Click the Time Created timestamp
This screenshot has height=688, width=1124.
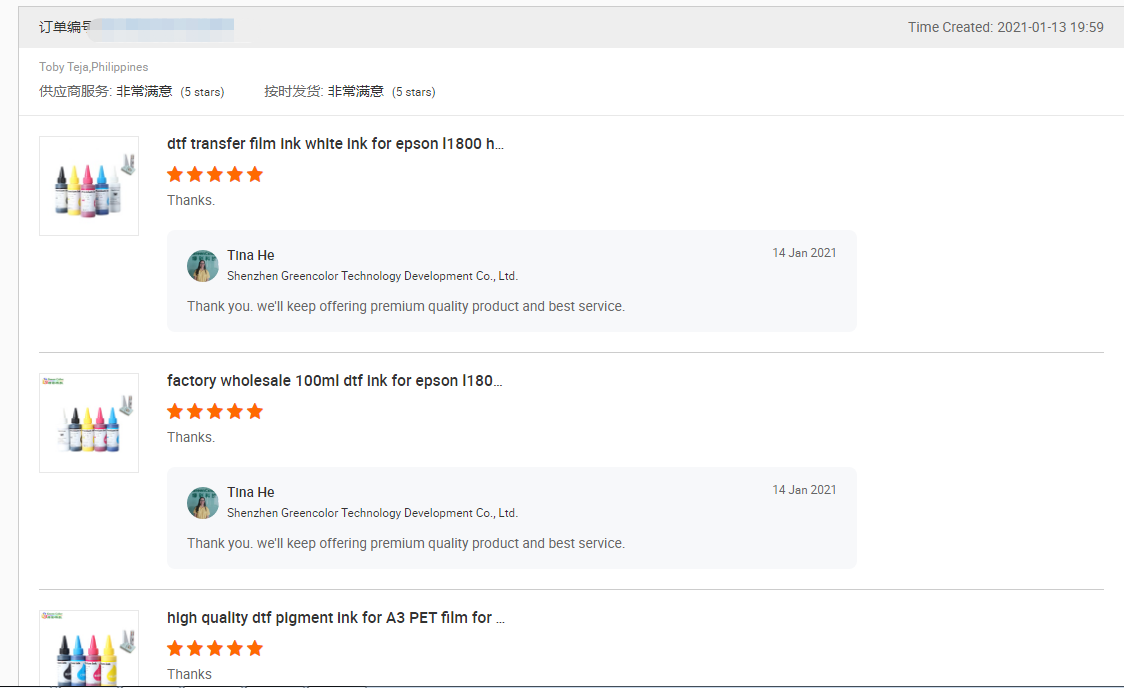(x=1005, y=27)
